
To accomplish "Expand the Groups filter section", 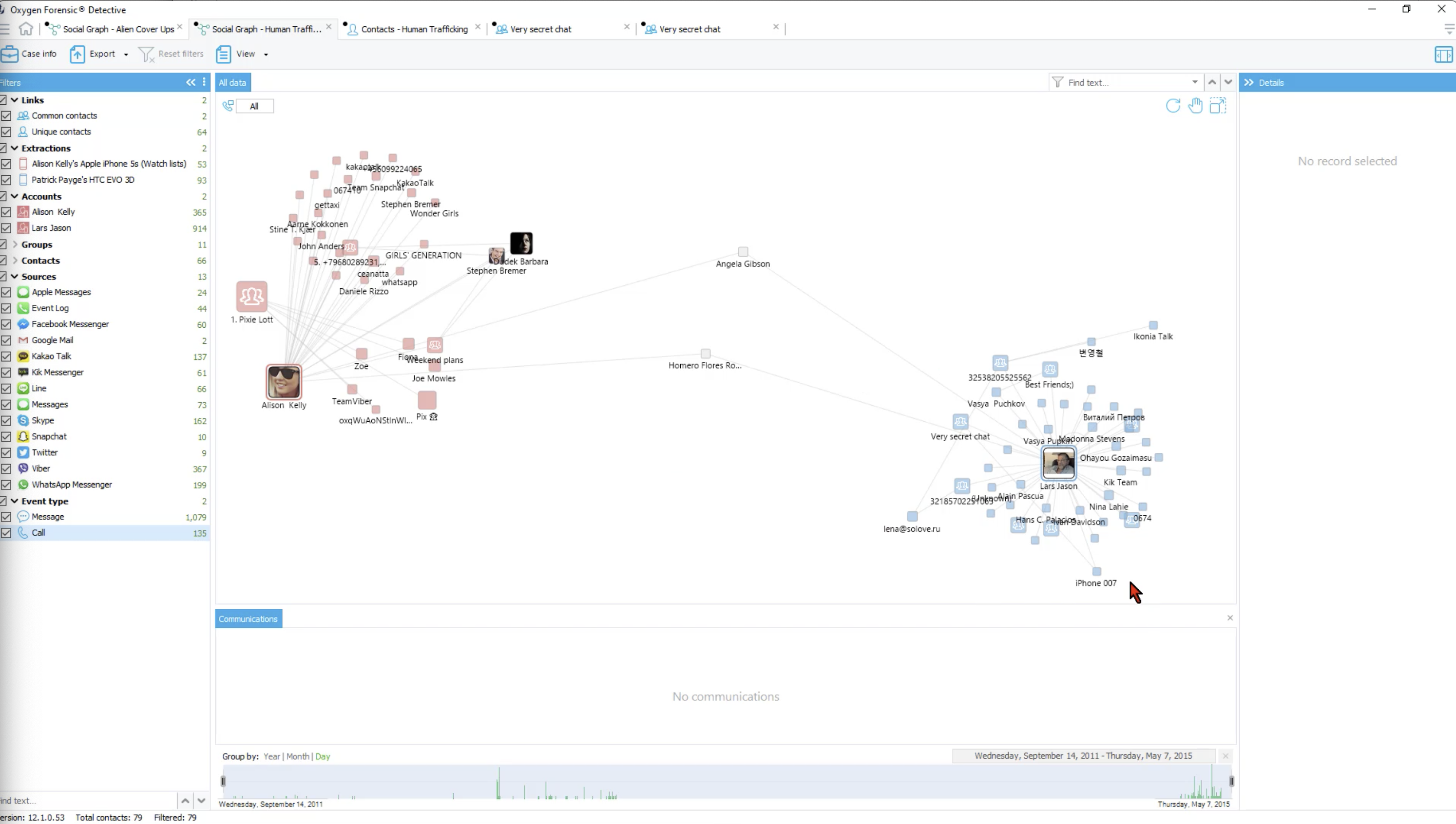I will (x=15, y=244).
